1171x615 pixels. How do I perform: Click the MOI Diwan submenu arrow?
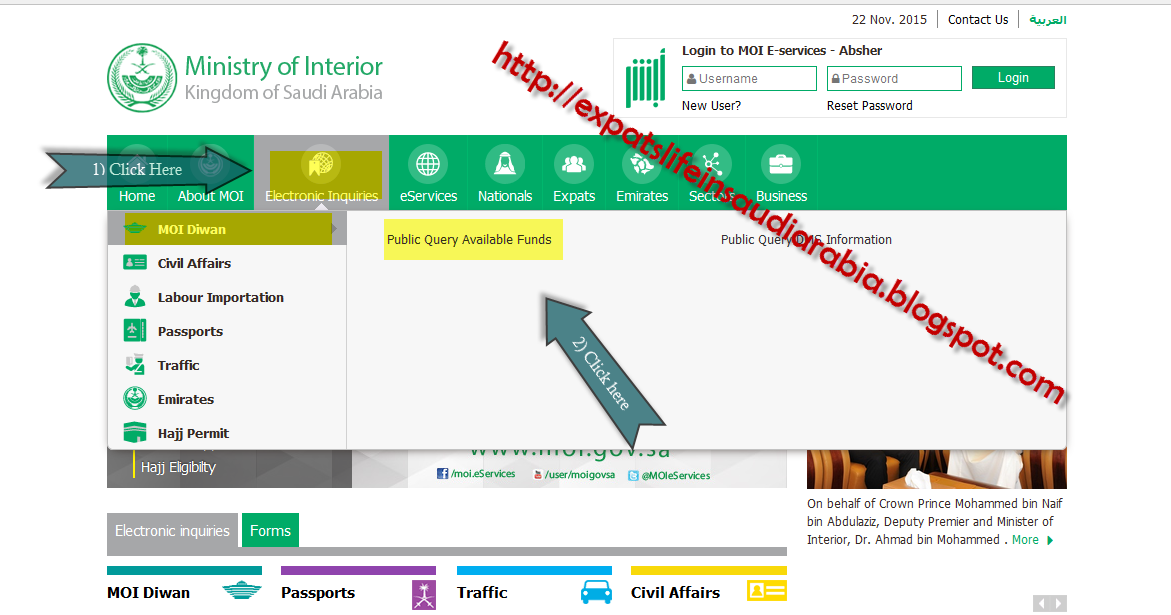pyautogui.click(x=335, y=228)
